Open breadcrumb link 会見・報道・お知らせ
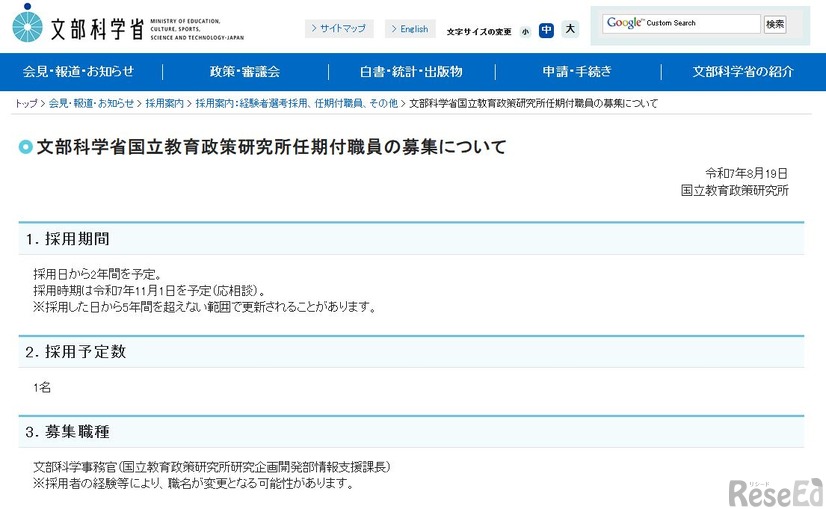 [x=91, y=103]
